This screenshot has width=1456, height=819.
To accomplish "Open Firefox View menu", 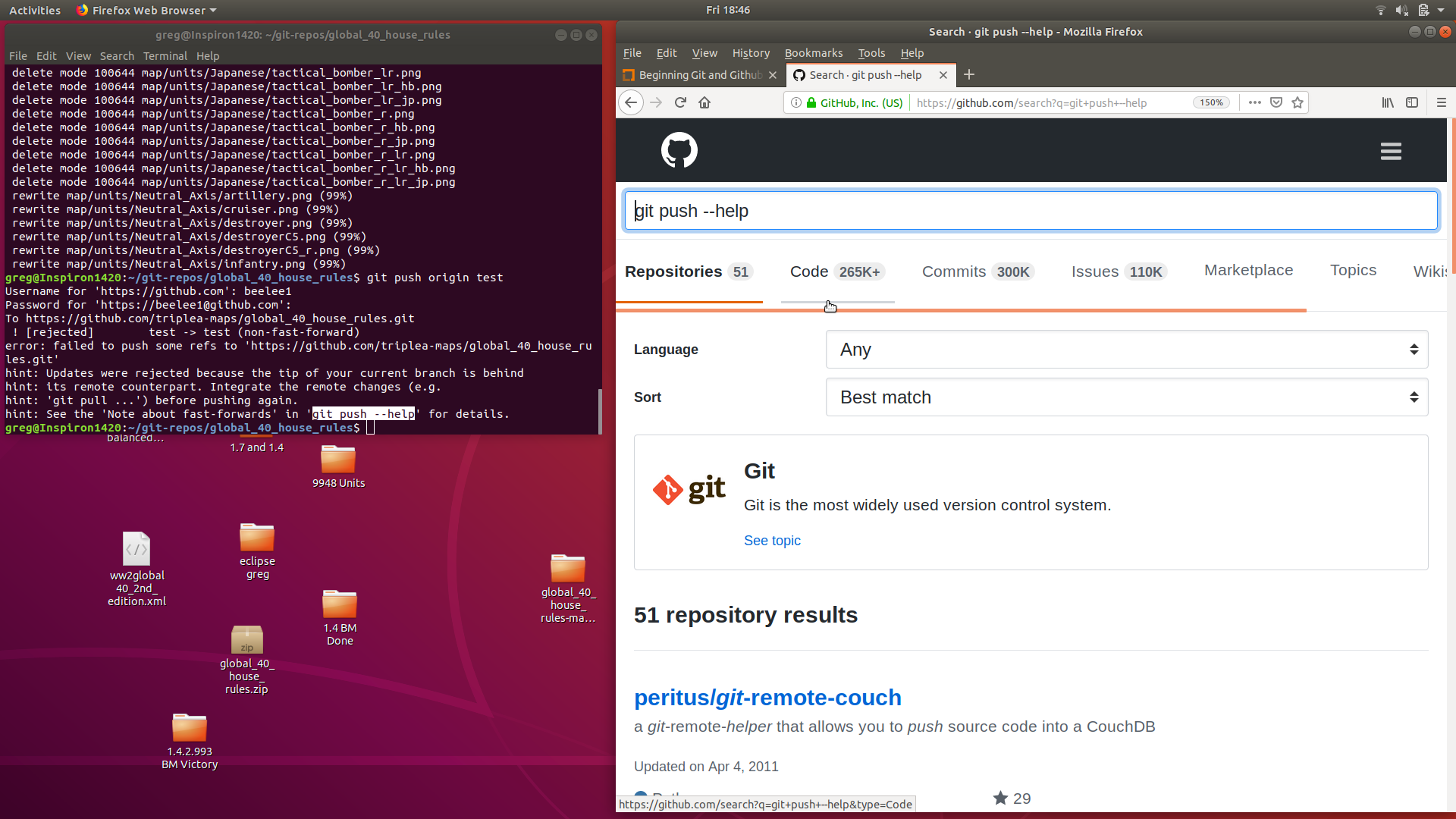I will (x=704, y=53).
